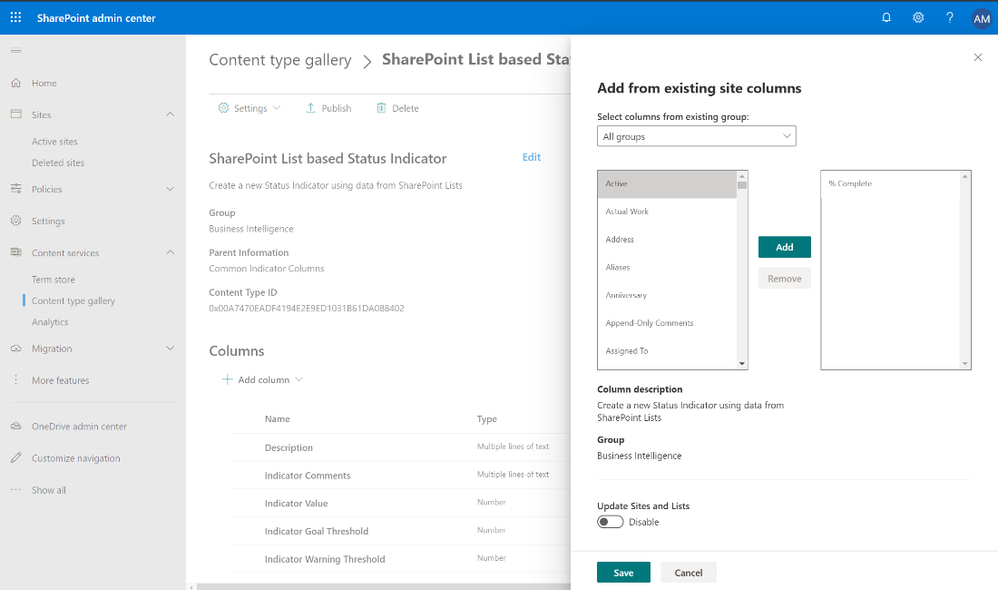Click the Policies icon in the sidebar
This screenshot has width=998, height=590.
coord(16,188)
